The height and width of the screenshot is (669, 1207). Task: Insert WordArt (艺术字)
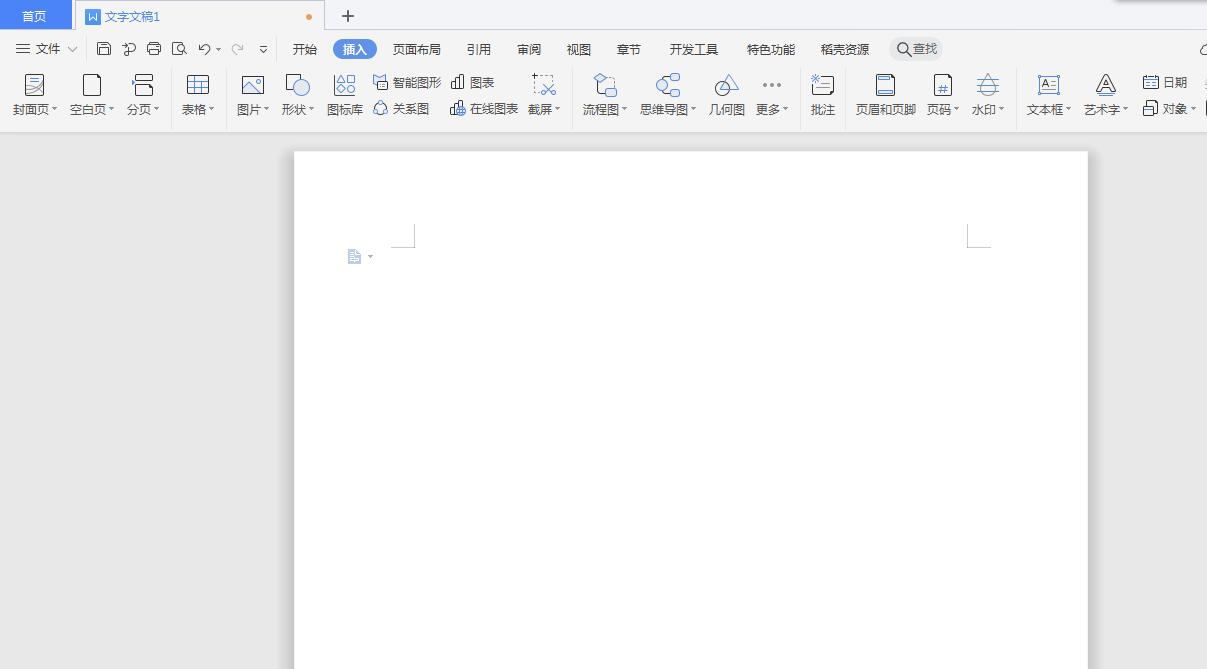click(1102, 95)
